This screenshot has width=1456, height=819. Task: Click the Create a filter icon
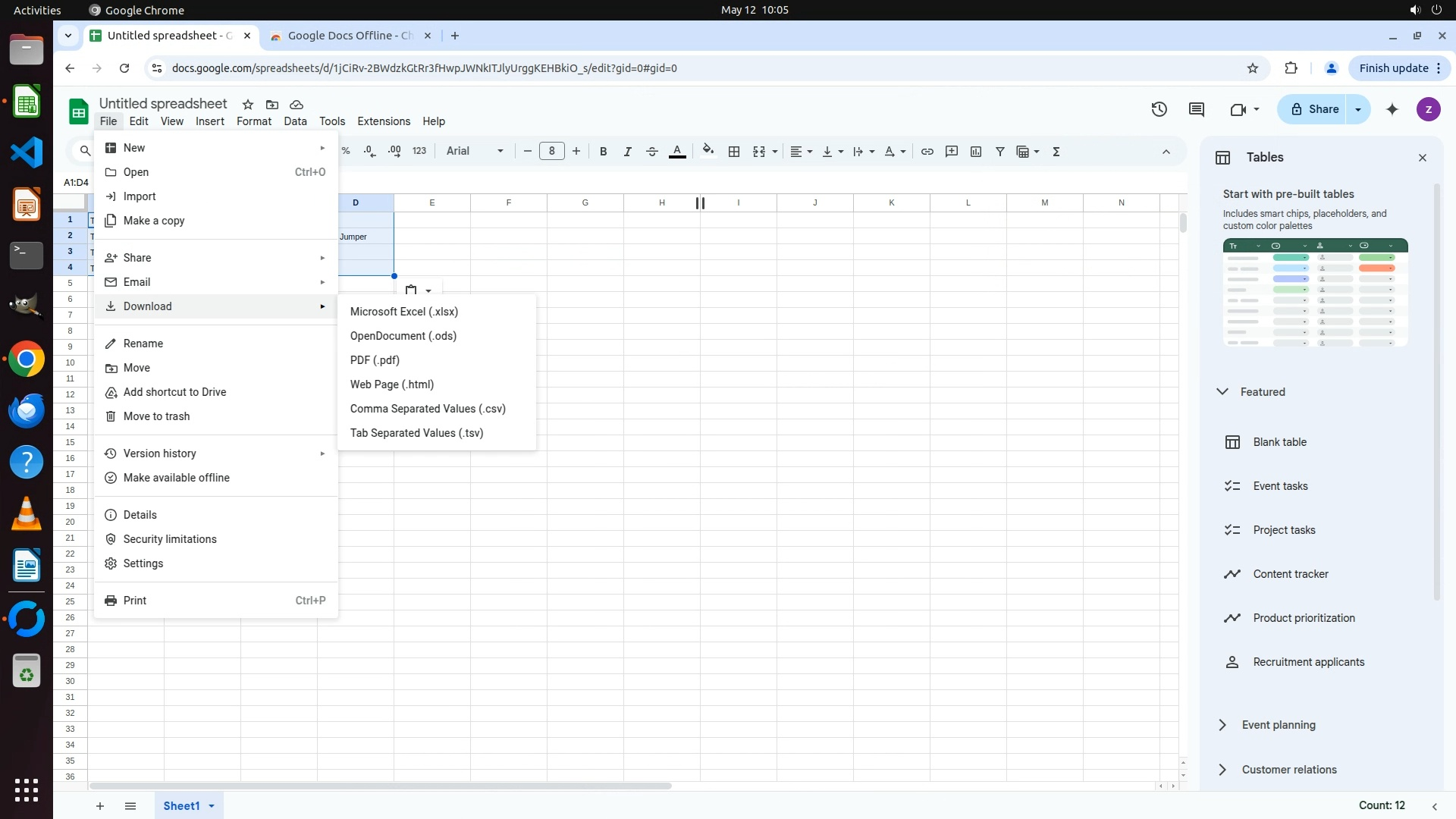point(1000,152)
